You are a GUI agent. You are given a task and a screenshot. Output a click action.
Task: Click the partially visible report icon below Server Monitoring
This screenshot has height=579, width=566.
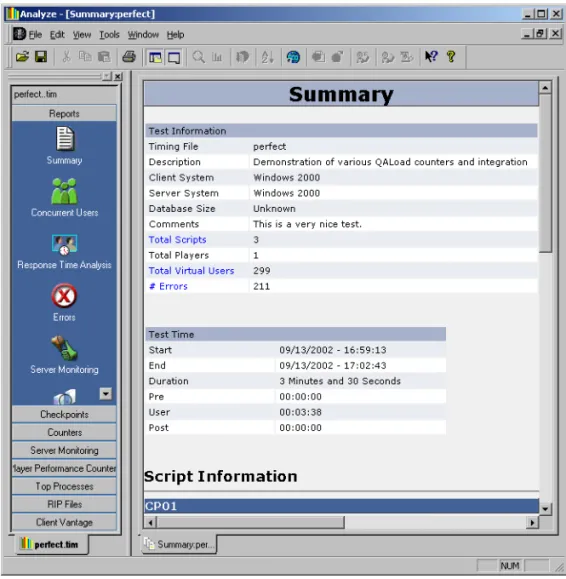(x=65, y=397)
